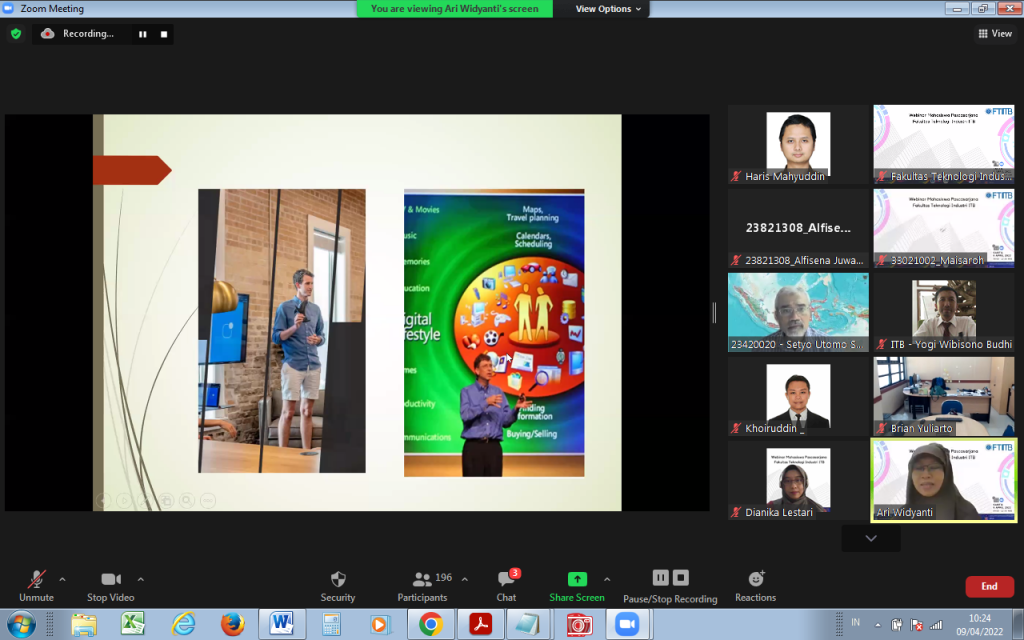Select Ari Widyanti's video thumbnail
The width and height of the screenshot is (1024, 640).
(944, 480)
